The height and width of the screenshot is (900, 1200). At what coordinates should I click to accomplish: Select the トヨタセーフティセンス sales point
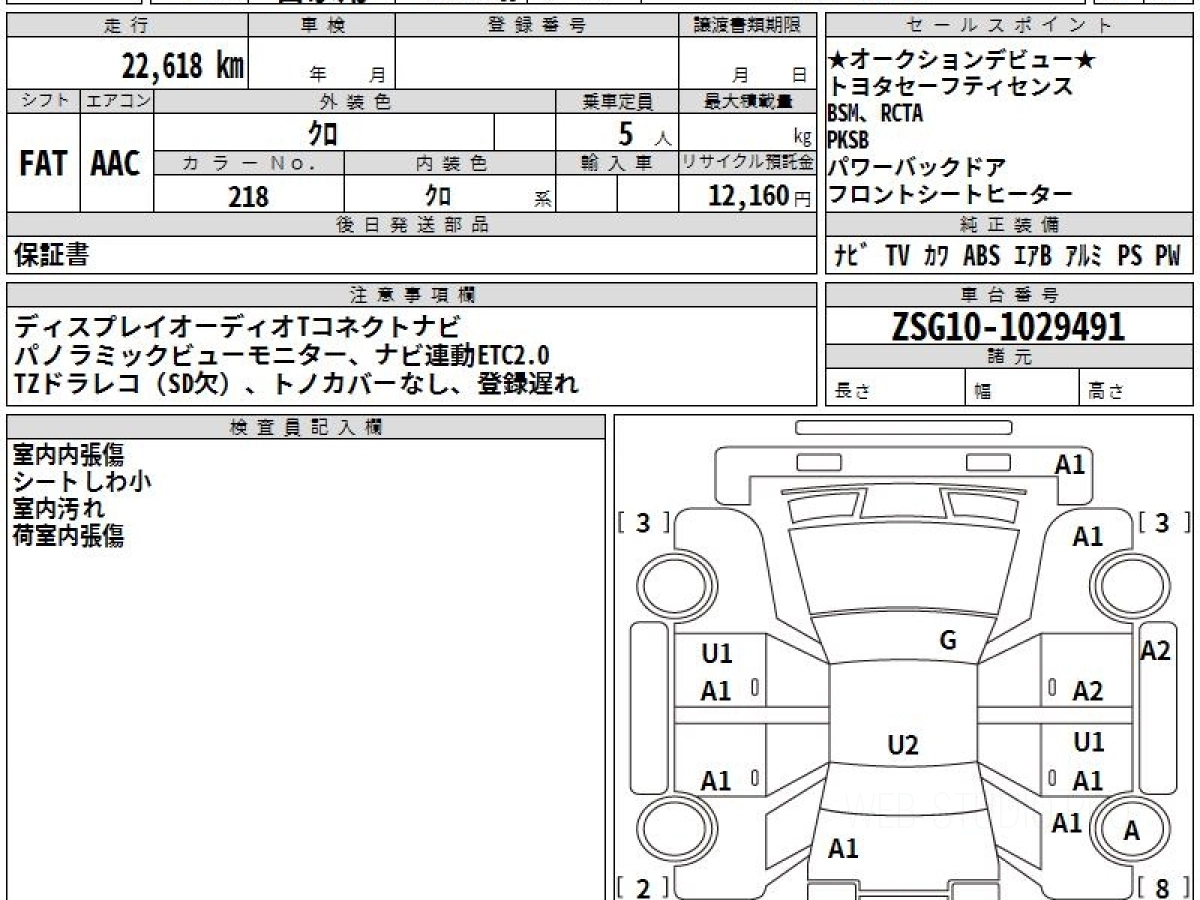point(950,87)
